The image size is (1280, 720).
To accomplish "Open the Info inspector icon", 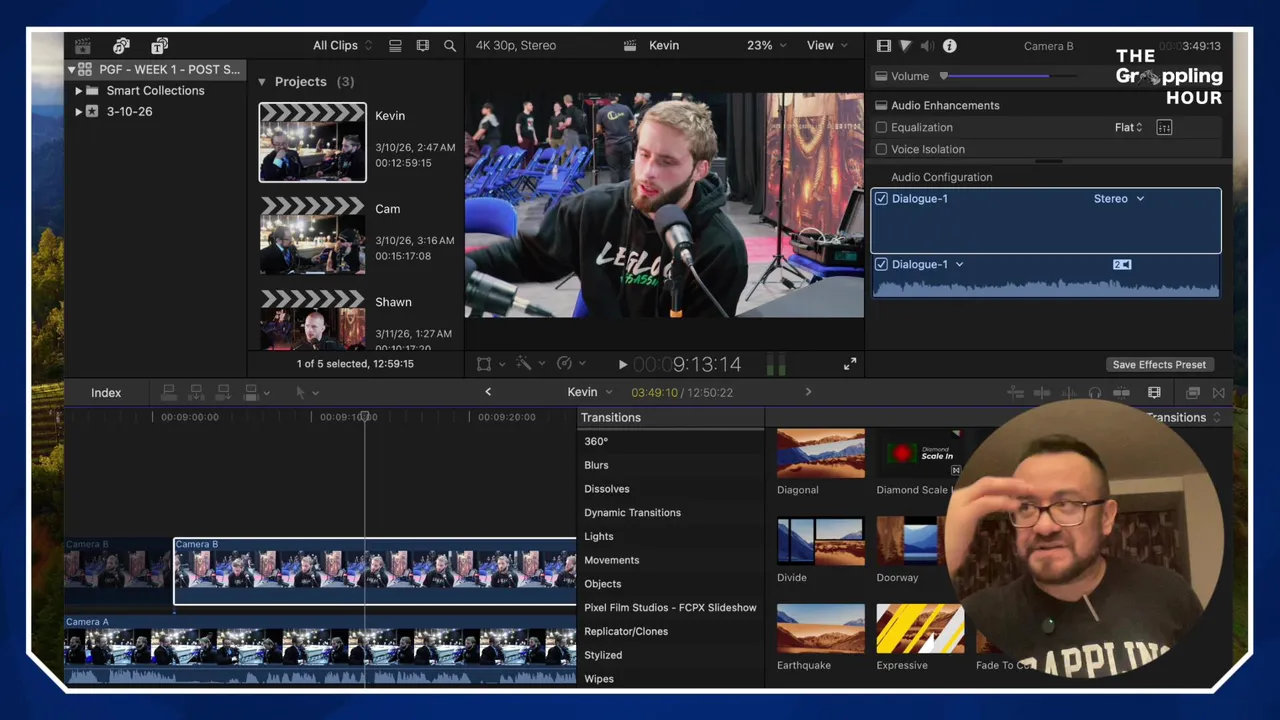I will 949,46.
